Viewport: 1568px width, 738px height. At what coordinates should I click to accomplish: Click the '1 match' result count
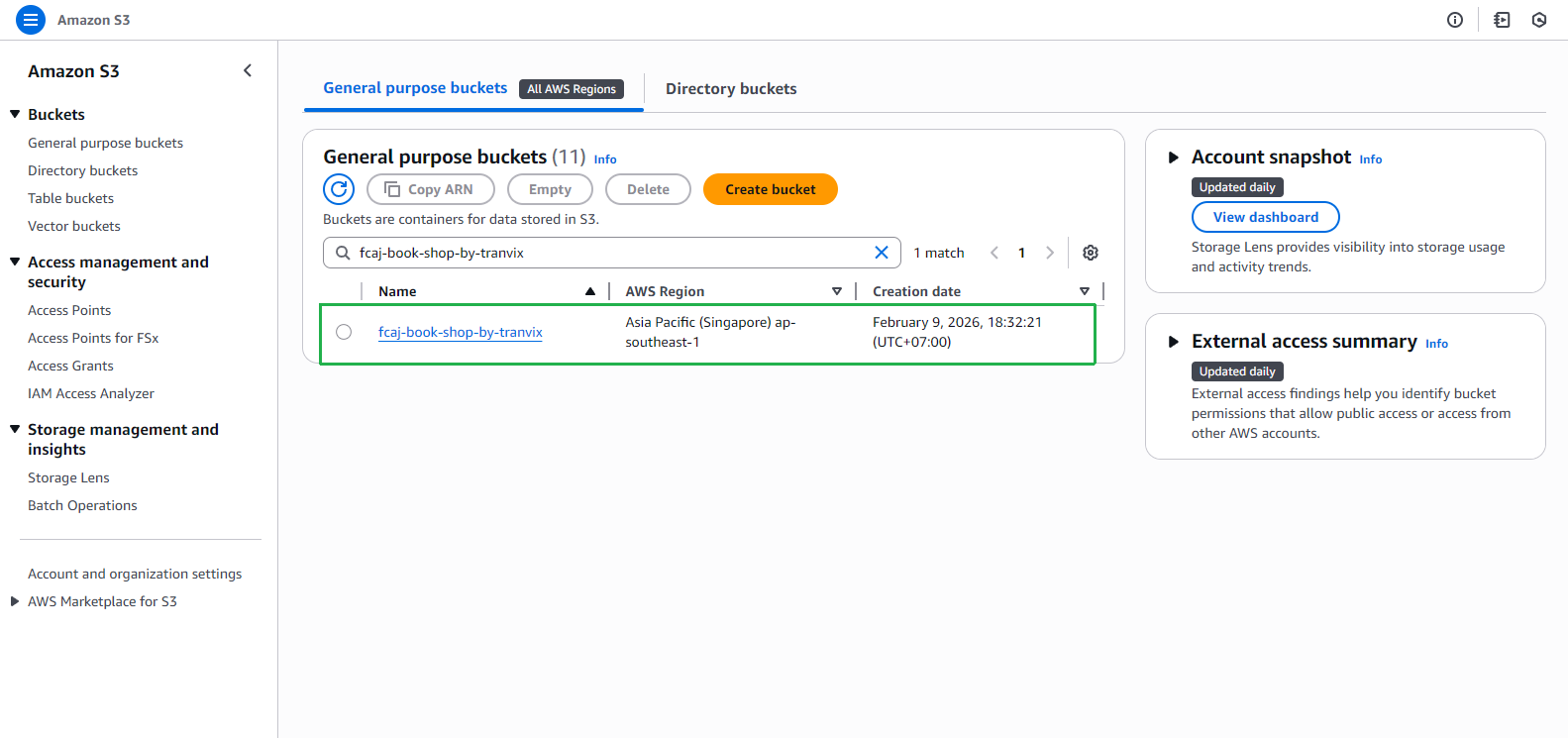point(939,253)
